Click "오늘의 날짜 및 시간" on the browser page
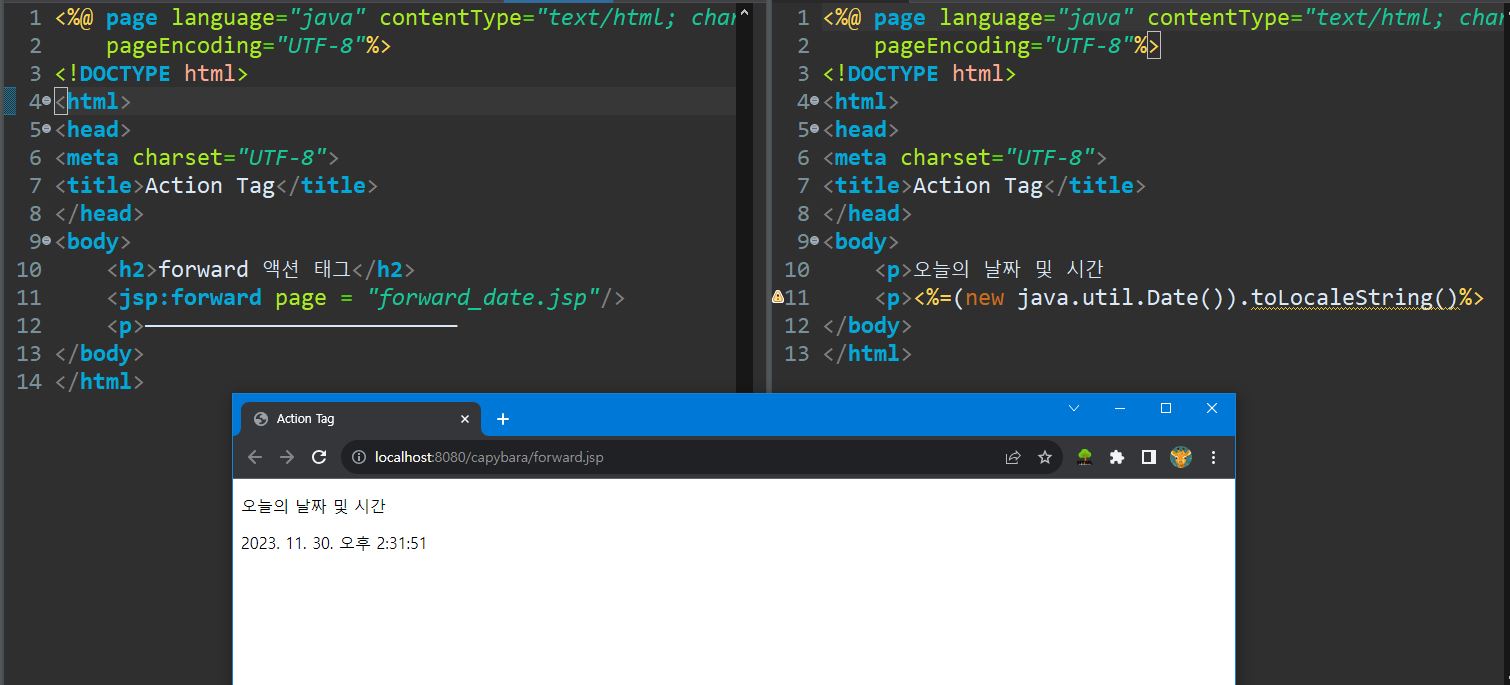Screen dimensions: 1510x685 313,506
